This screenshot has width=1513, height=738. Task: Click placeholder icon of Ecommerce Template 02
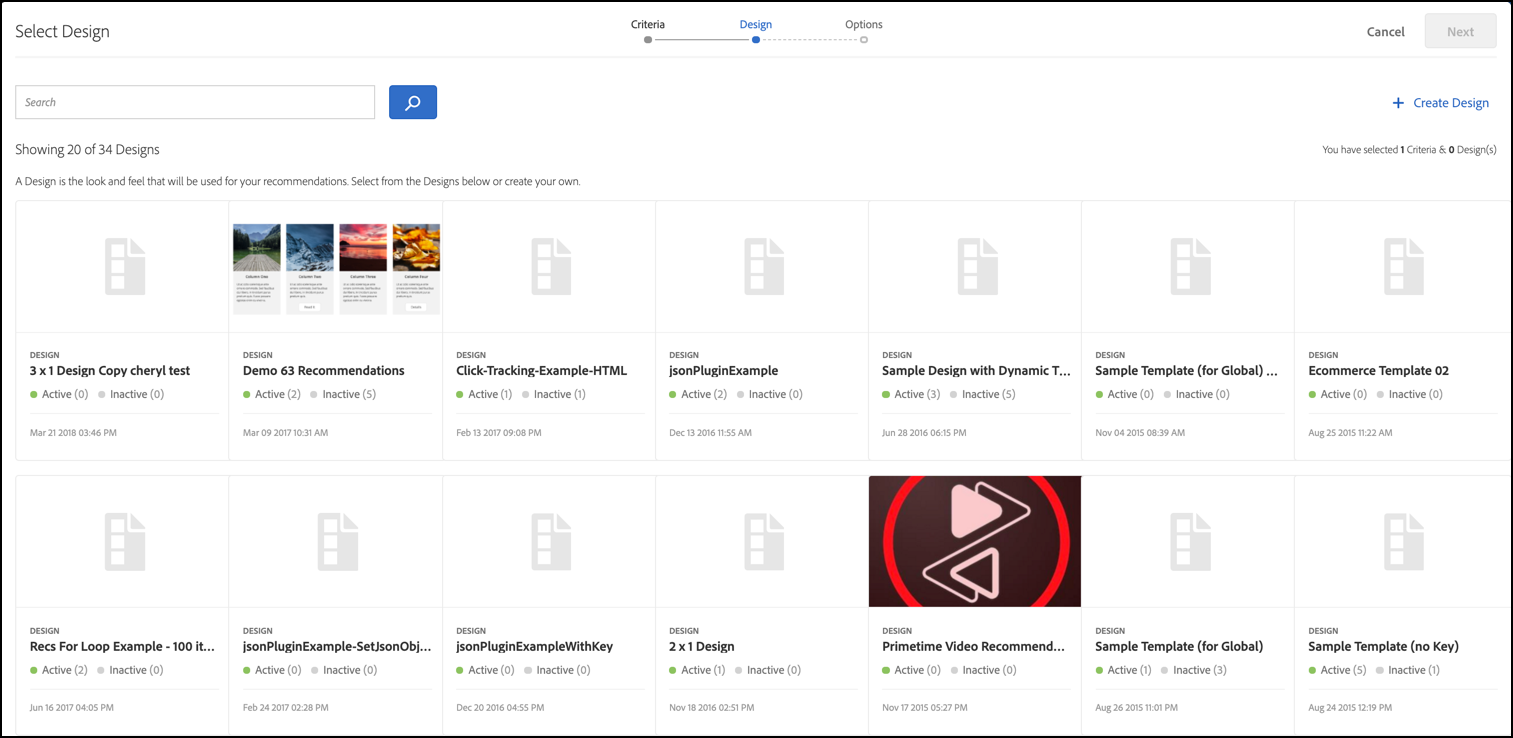pyautogui.click(x=1403, y=266)
